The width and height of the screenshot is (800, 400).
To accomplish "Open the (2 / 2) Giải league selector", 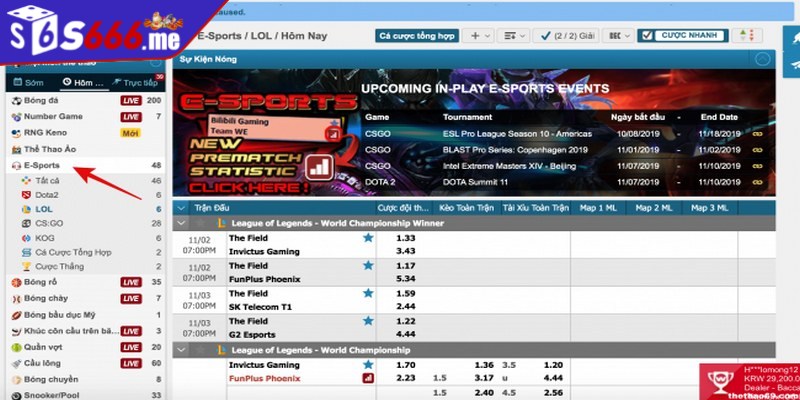I will [566, 36].
